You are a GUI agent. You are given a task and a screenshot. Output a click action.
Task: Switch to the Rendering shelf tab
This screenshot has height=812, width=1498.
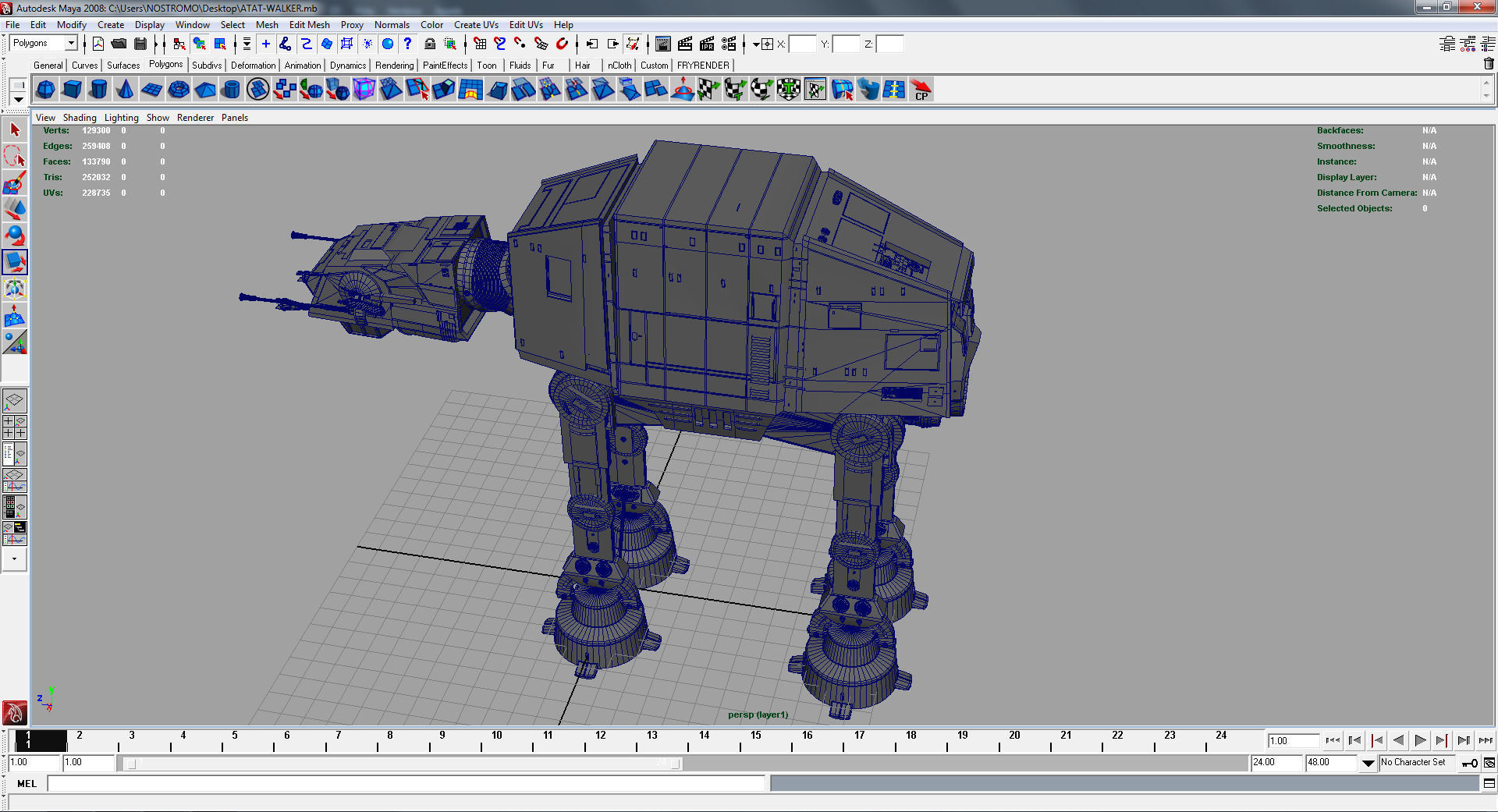(x=394, y=66)
